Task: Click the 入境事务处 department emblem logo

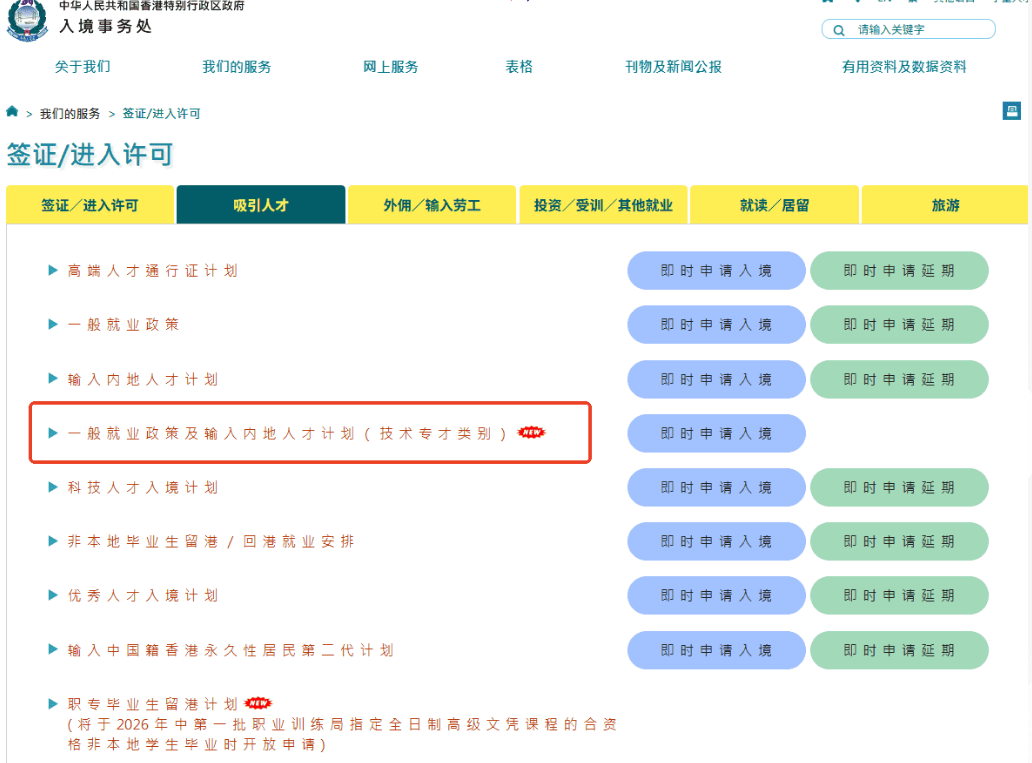Action: click(27, 20)
